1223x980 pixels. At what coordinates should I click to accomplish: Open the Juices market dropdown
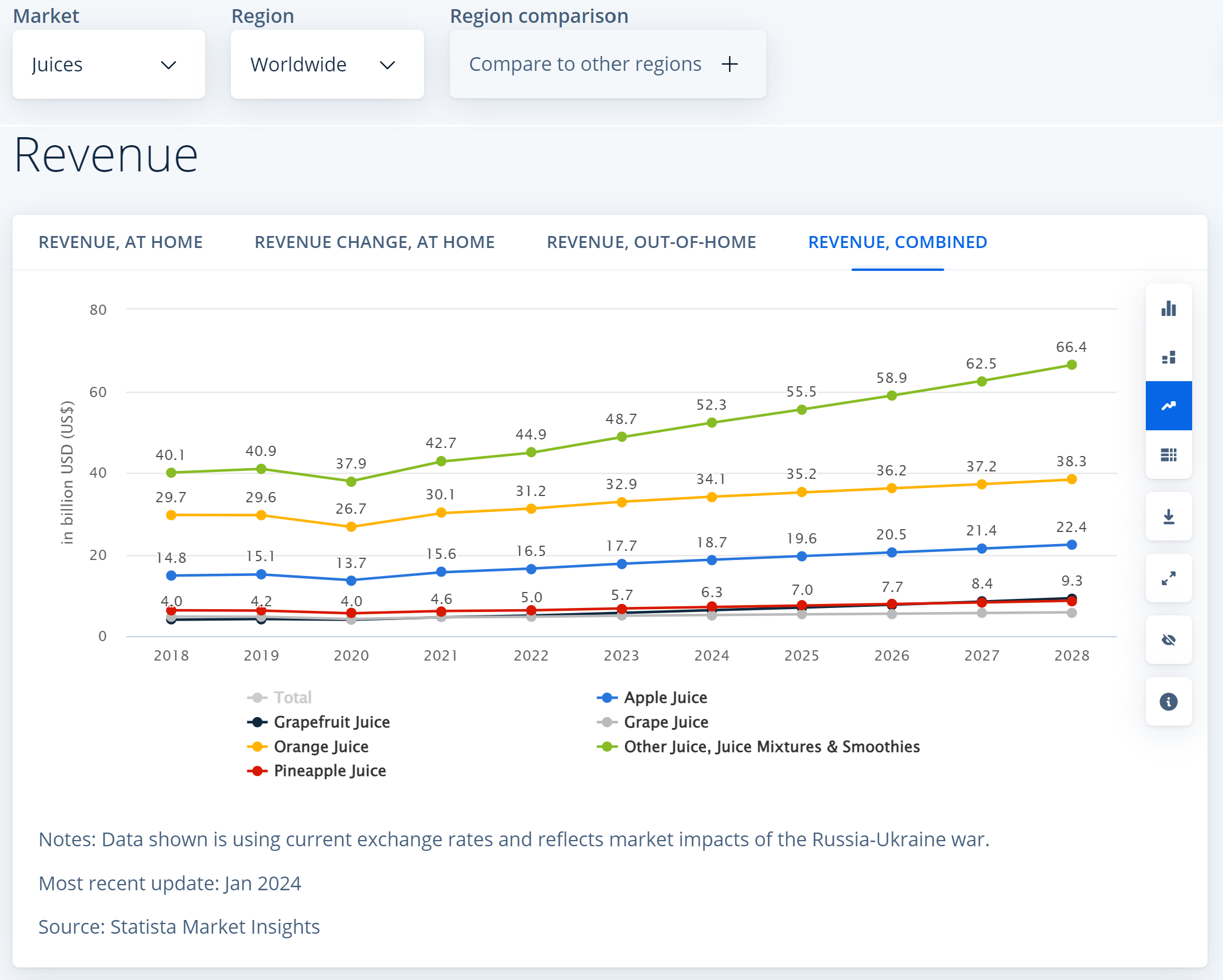point(109,65)
